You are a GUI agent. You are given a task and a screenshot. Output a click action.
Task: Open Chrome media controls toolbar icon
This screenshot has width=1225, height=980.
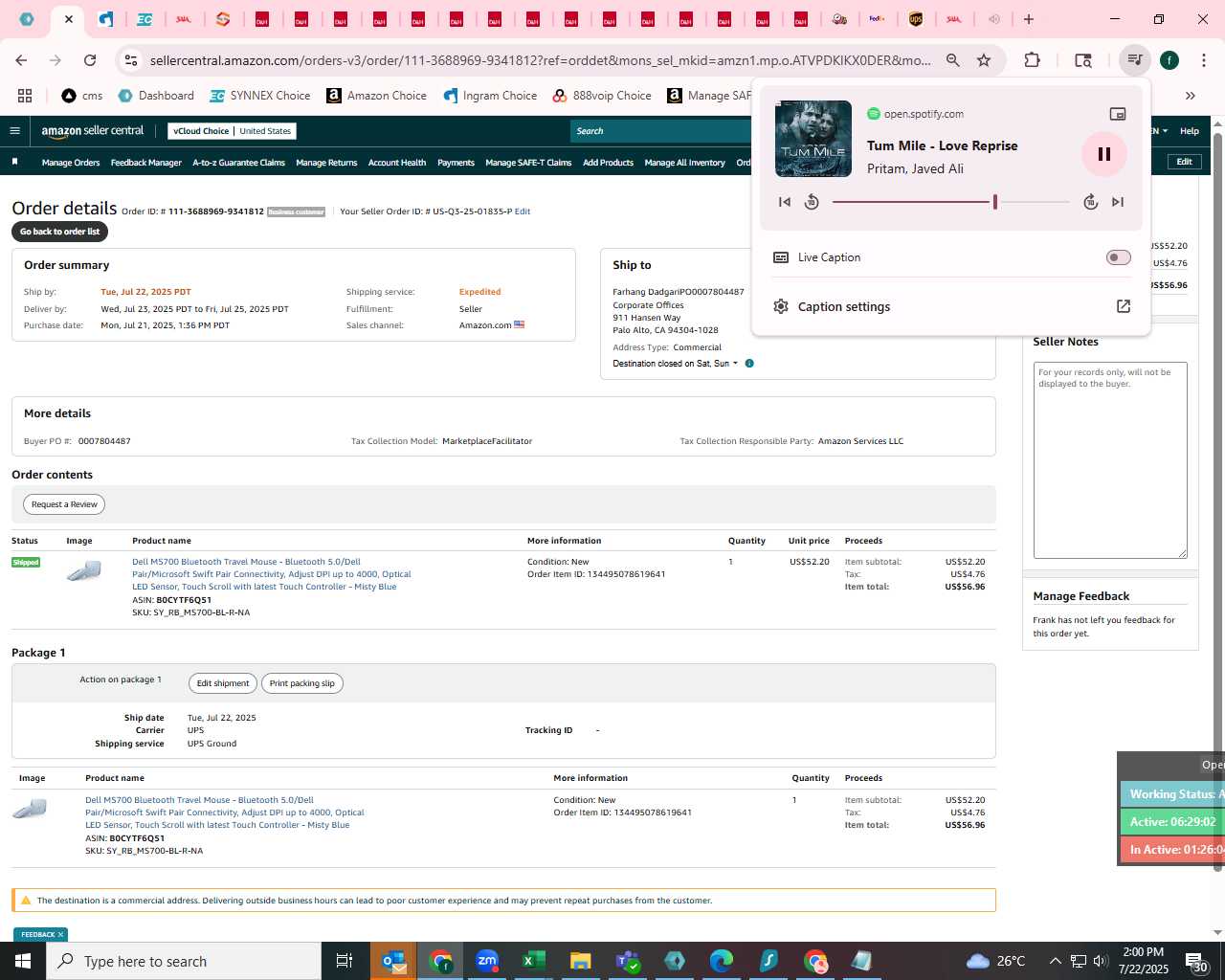(1134, 60)
